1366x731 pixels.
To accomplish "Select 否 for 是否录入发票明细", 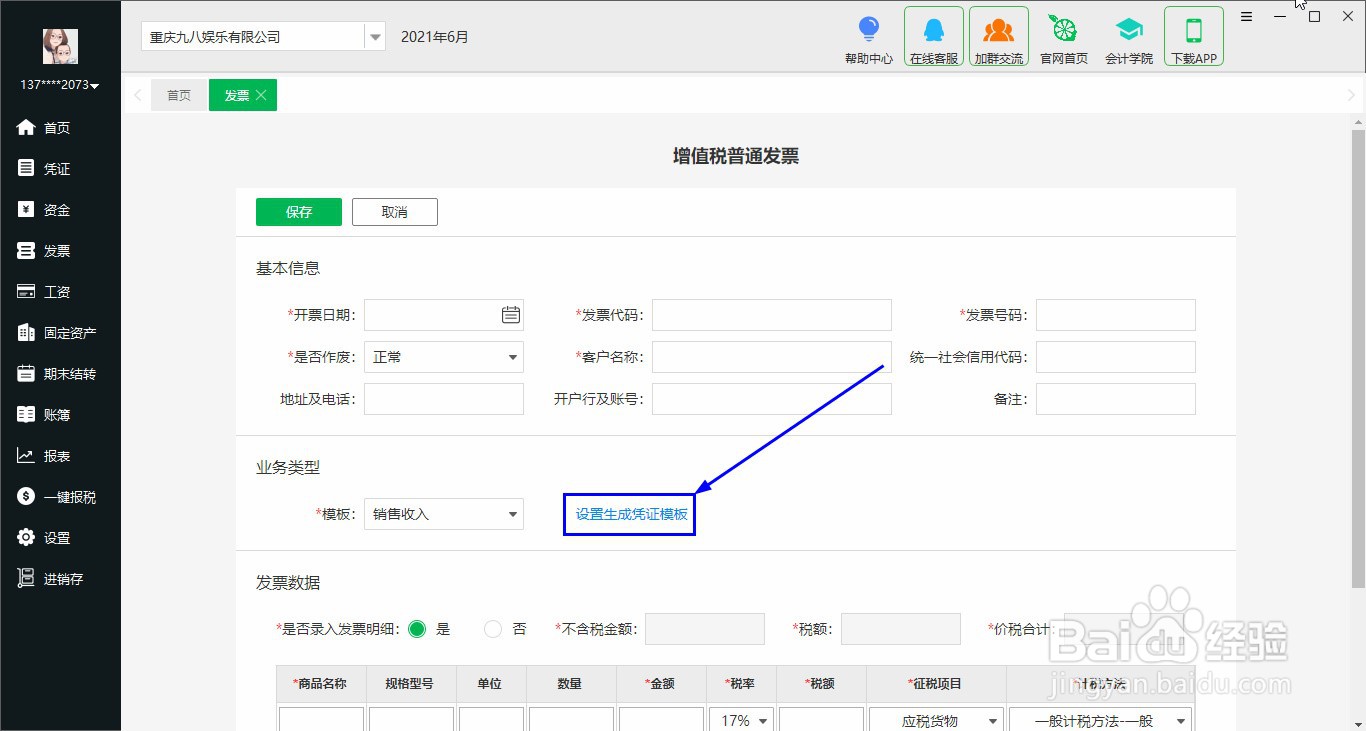I will pos(493,629).
